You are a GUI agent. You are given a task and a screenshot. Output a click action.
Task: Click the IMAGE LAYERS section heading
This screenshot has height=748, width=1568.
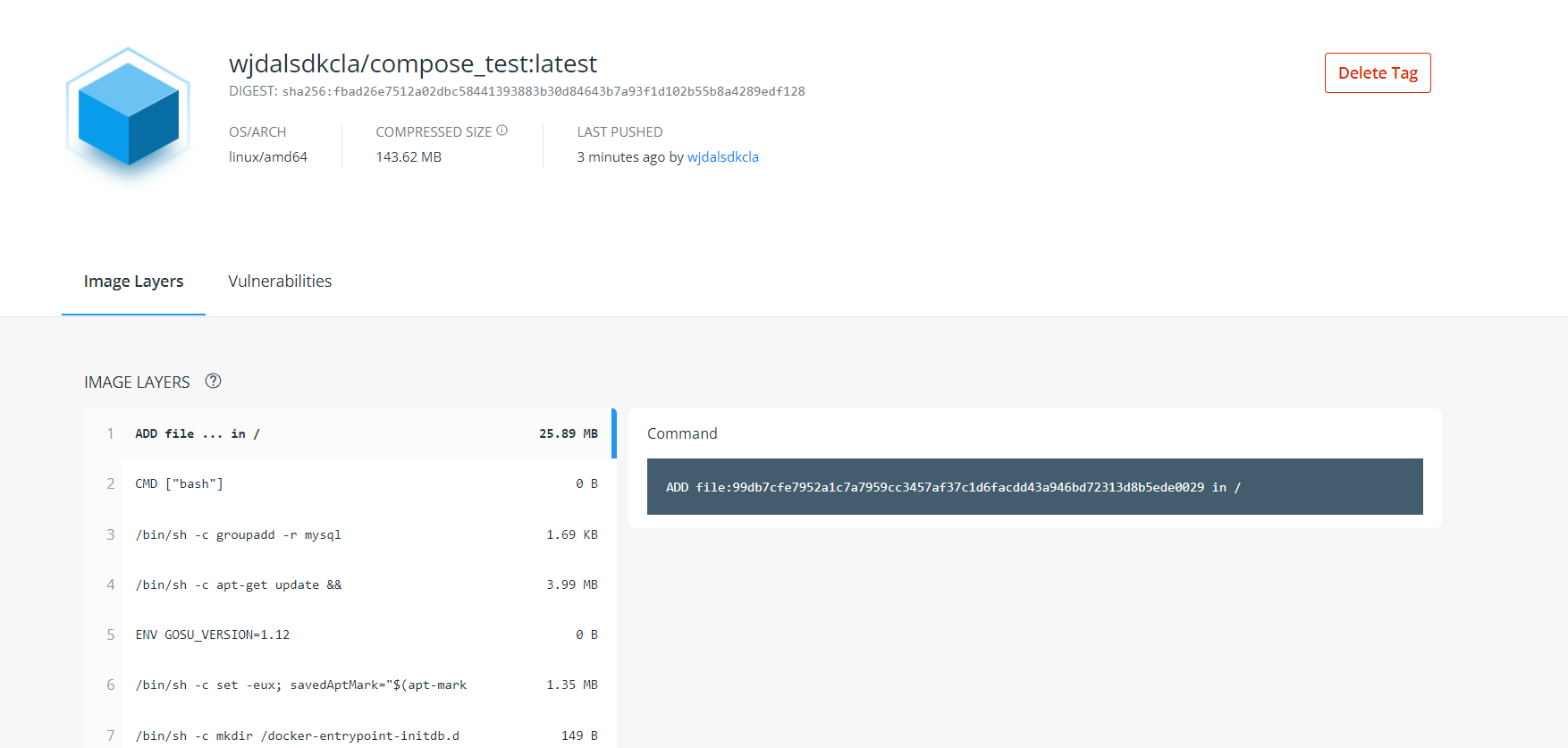click(137, 382)
